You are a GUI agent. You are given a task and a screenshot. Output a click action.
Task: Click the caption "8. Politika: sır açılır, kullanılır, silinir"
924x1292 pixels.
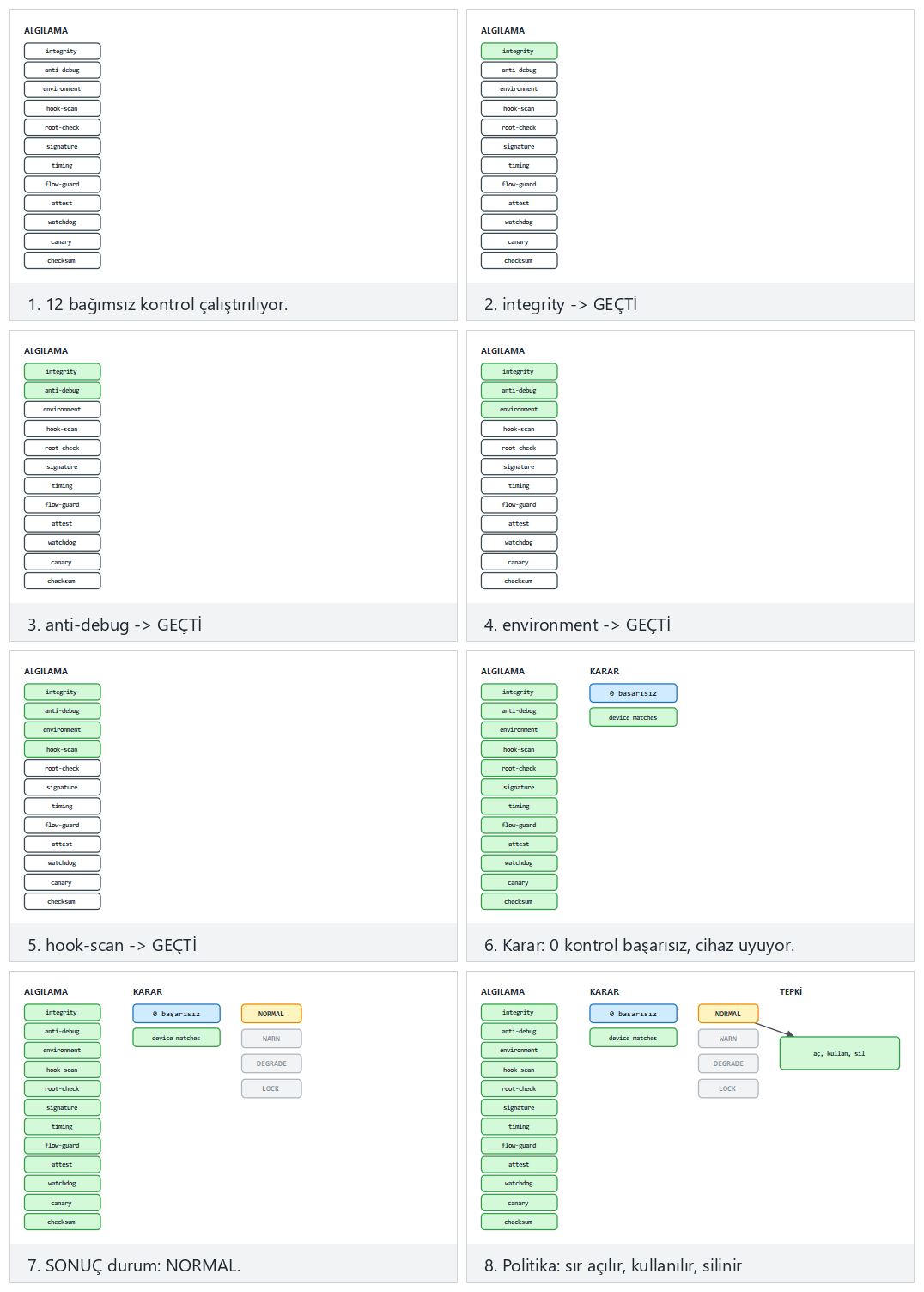(613, 1265)
